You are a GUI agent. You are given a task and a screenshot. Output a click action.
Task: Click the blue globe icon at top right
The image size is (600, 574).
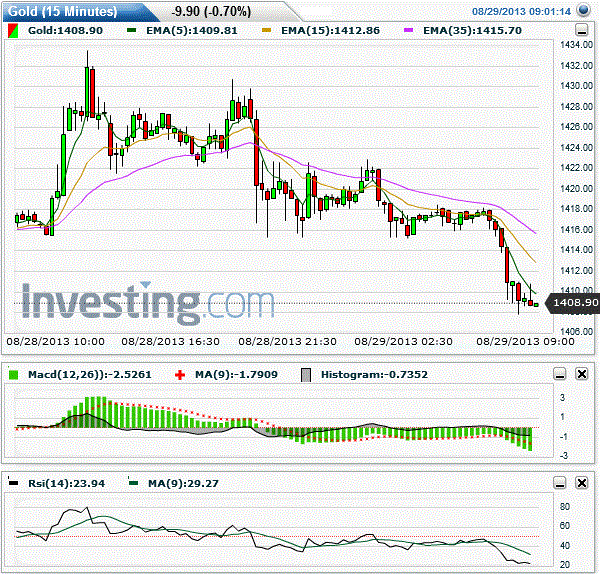click(583, 10)
